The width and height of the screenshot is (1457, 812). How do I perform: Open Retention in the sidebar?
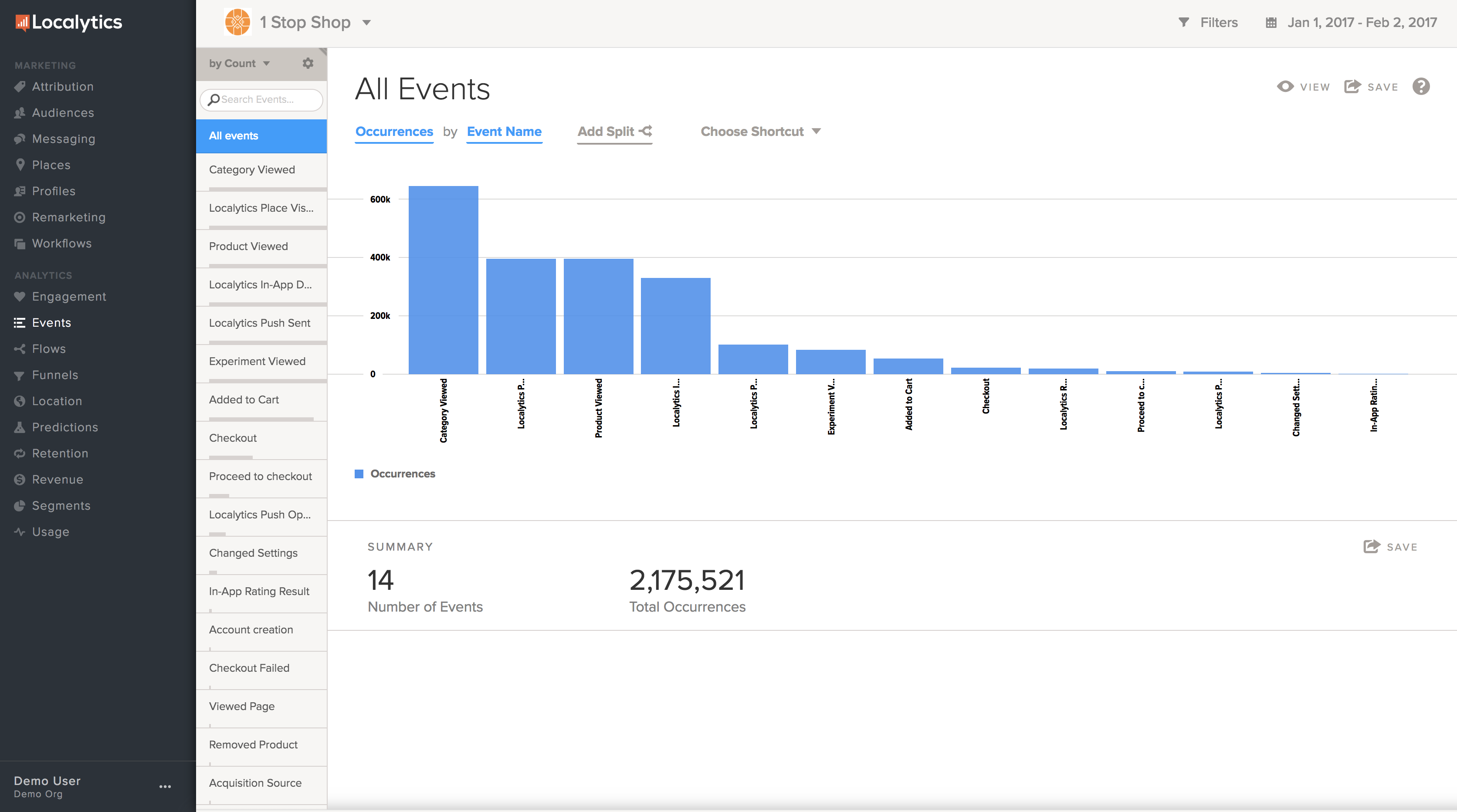(x=60, y=453)
